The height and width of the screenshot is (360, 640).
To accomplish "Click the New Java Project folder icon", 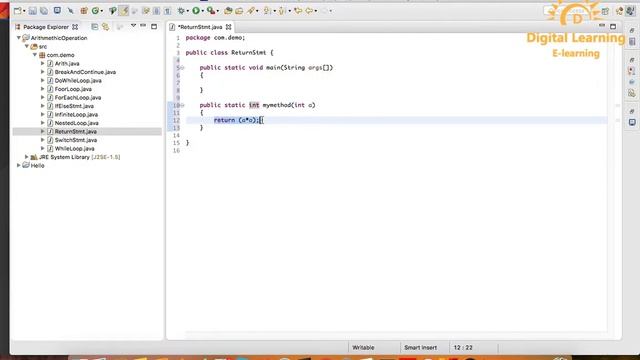I will click(x=228, y=11).
